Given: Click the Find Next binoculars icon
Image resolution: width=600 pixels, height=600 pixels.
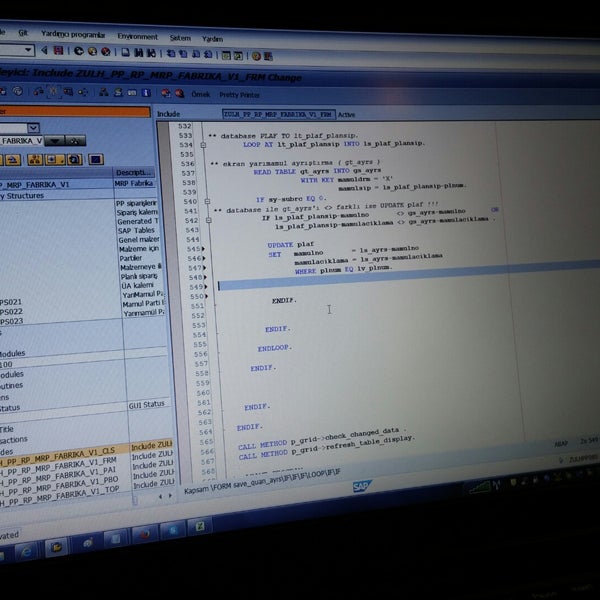Looking at the screenshot, I should [152, 53].
